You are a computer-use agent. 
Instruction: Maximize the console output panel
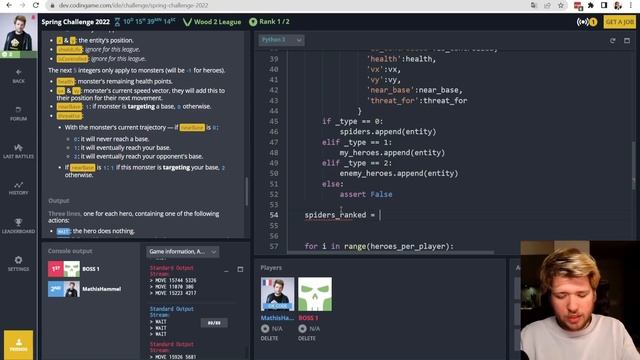point(240,269)
